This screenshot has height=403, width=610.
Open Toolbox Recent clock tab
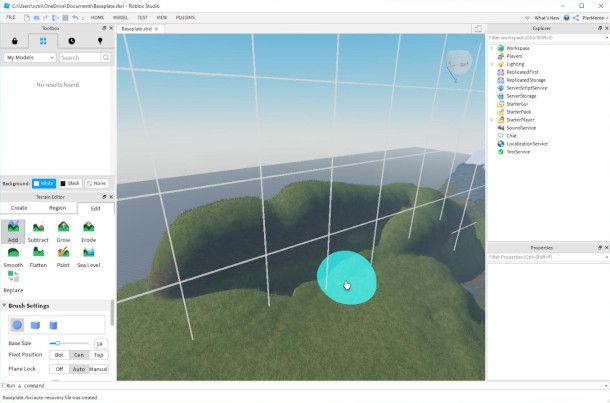pos(72,41)
